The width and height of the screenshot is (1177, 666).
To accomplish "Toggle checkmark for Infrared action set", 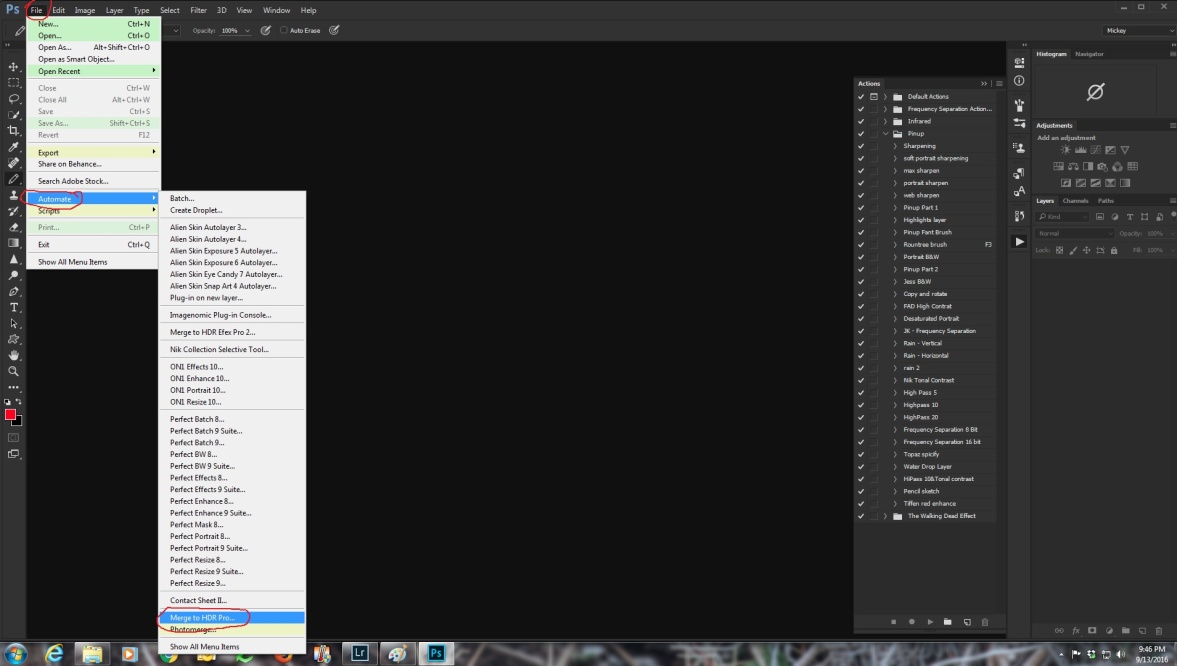I will pyautogui.click(x=861, y=122).
